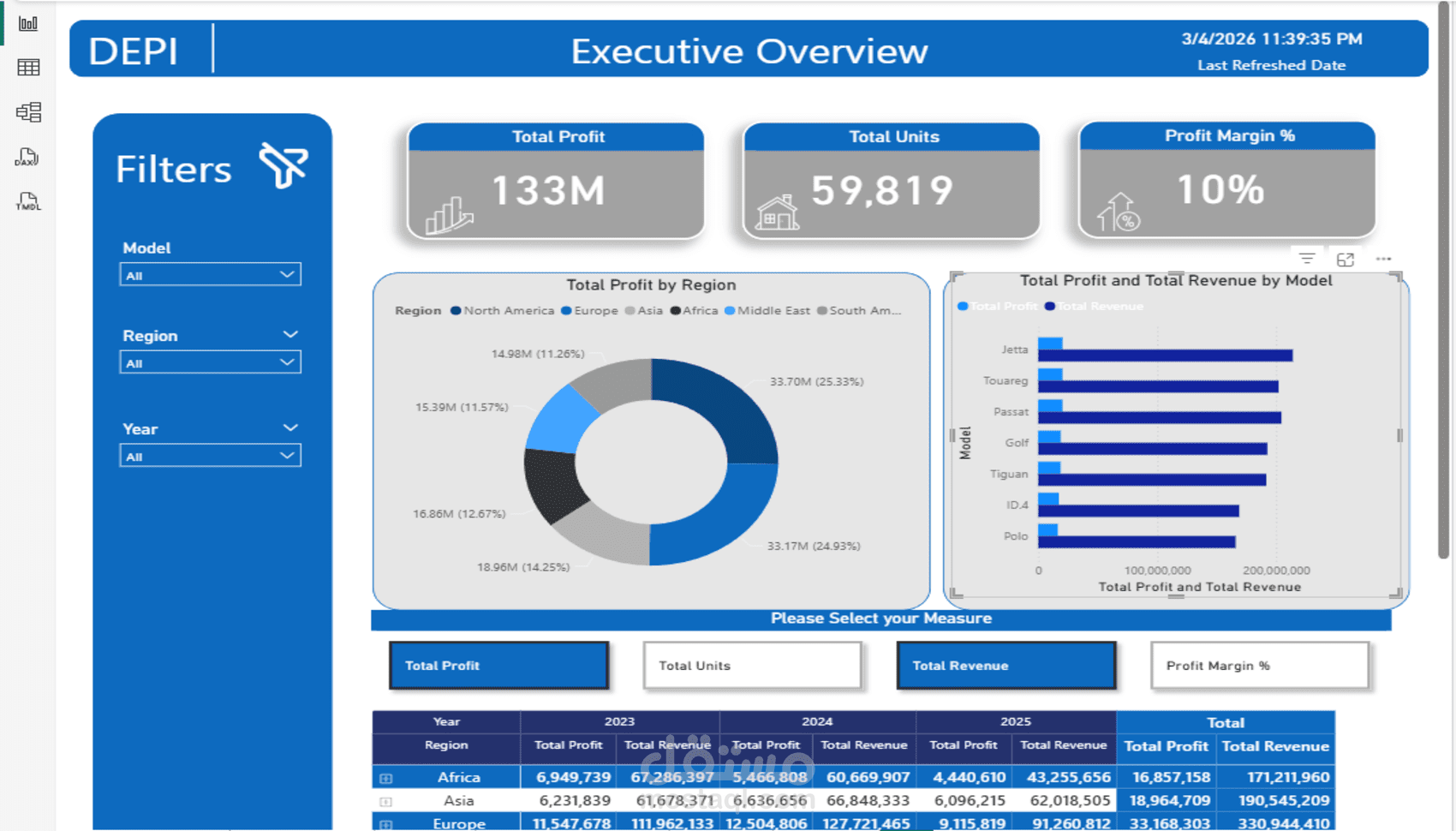Click the 14.98M donut slice label
The image size is (1456, 831).
(x=538, y=354)
